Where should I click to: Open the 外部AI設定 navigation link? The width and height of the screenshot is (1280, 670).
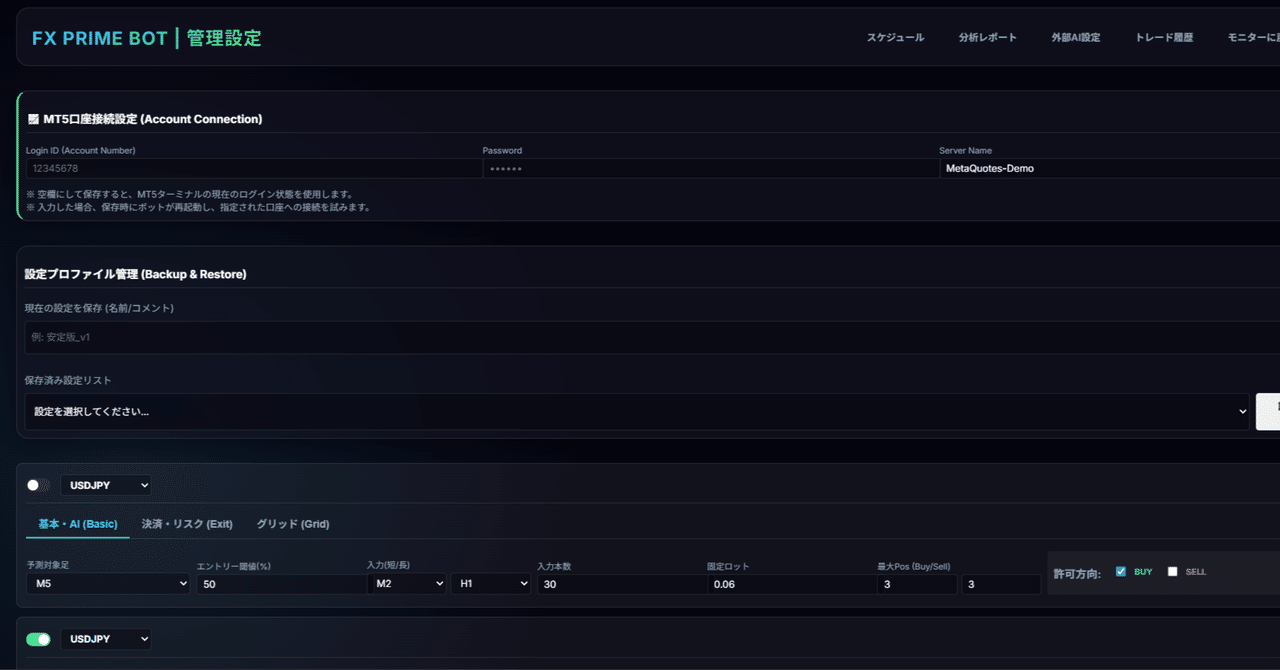point(1075,38)
